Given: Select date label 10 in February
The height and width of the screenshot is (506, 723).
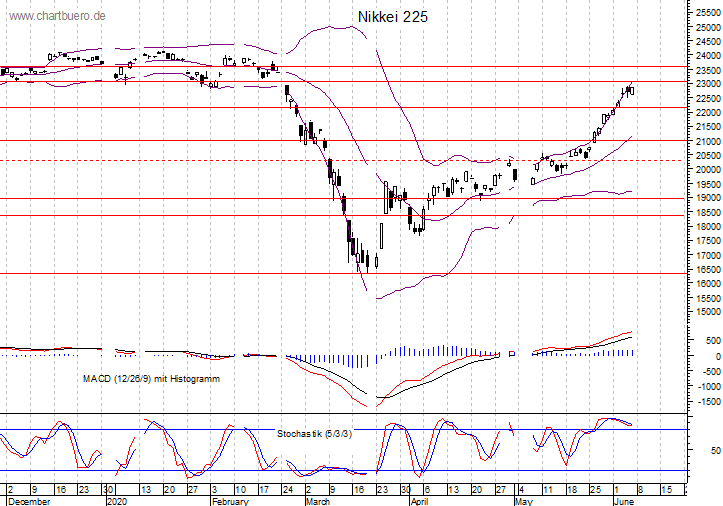Looking at the screenshot, I should point(240,489).
